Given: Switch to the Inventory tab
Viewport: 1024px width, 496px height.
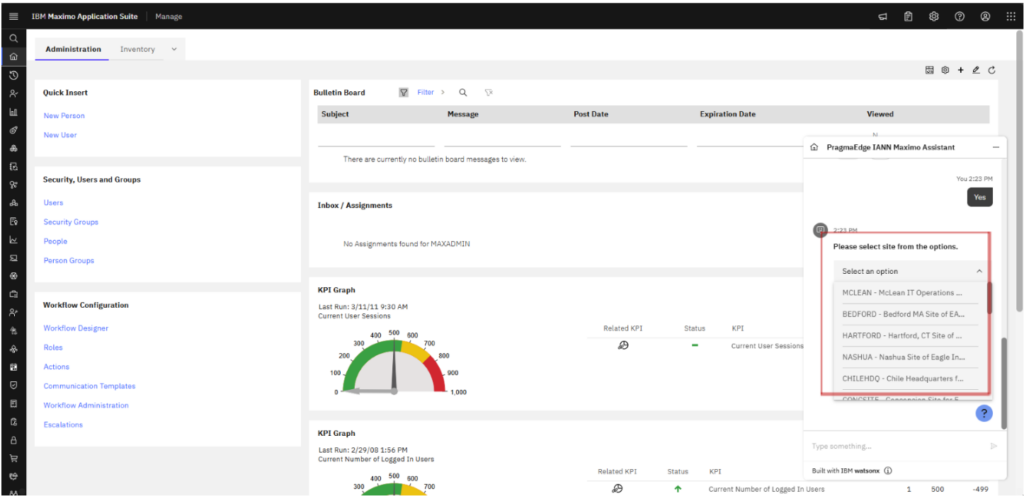Looking at the screenshot, I should coord(137,49).
